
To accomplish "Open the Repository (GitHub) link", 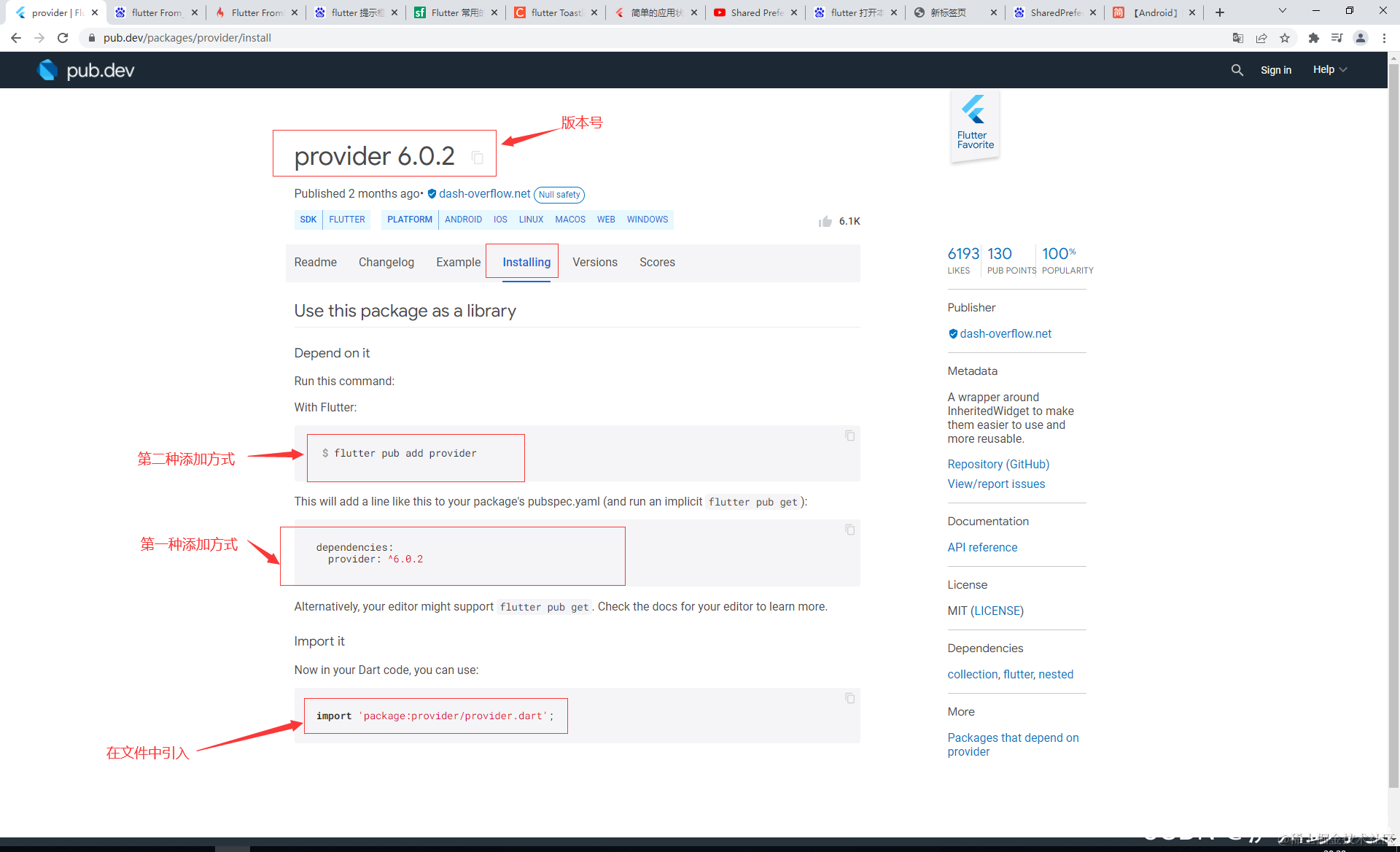I will [998, 464].
